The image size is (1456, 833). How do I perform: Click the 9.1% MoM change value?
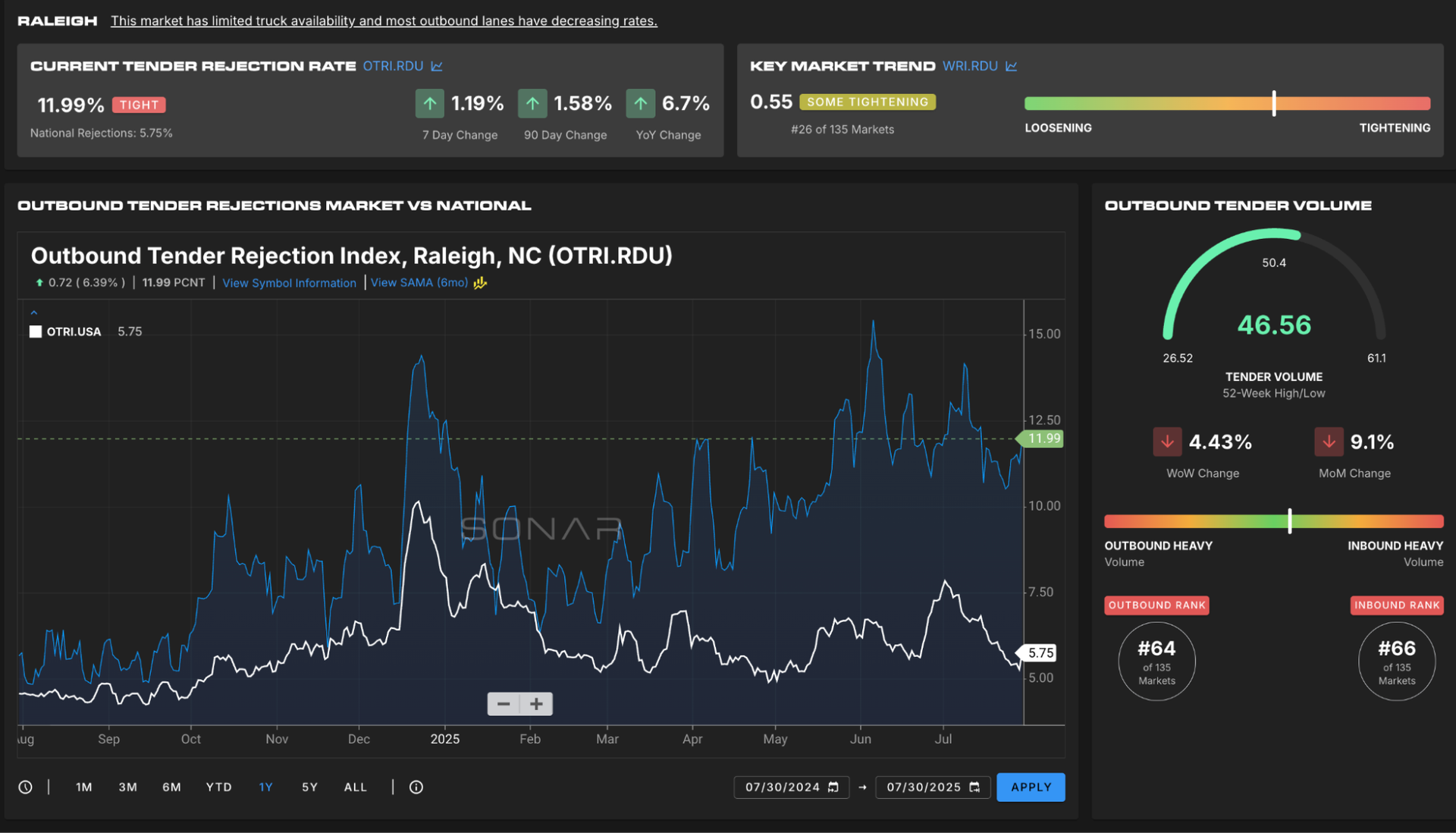1372,442
